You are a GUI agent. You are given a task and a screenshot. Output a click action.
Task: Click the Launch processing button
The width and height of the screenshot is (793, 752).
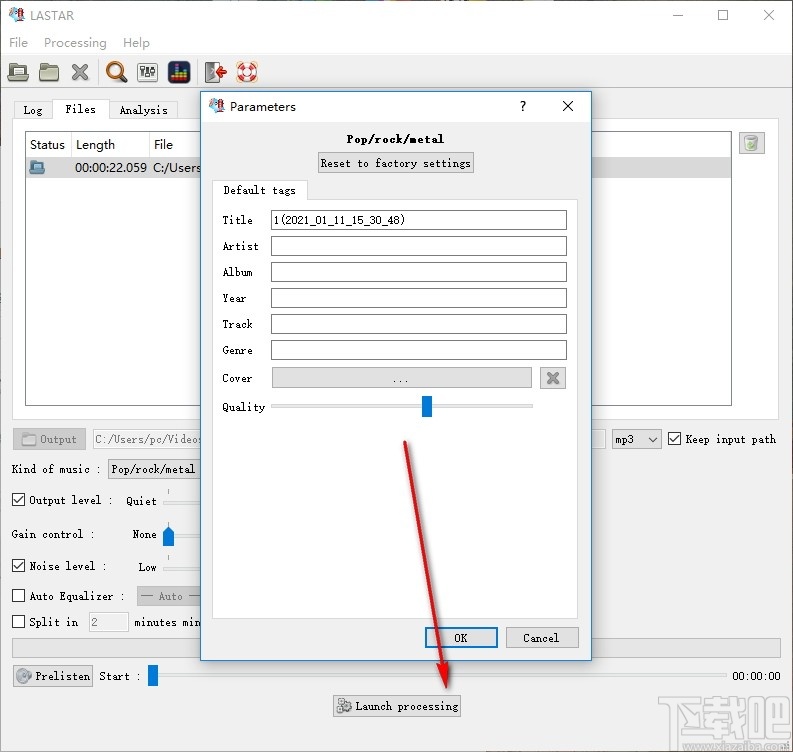[x=397, y=705]
